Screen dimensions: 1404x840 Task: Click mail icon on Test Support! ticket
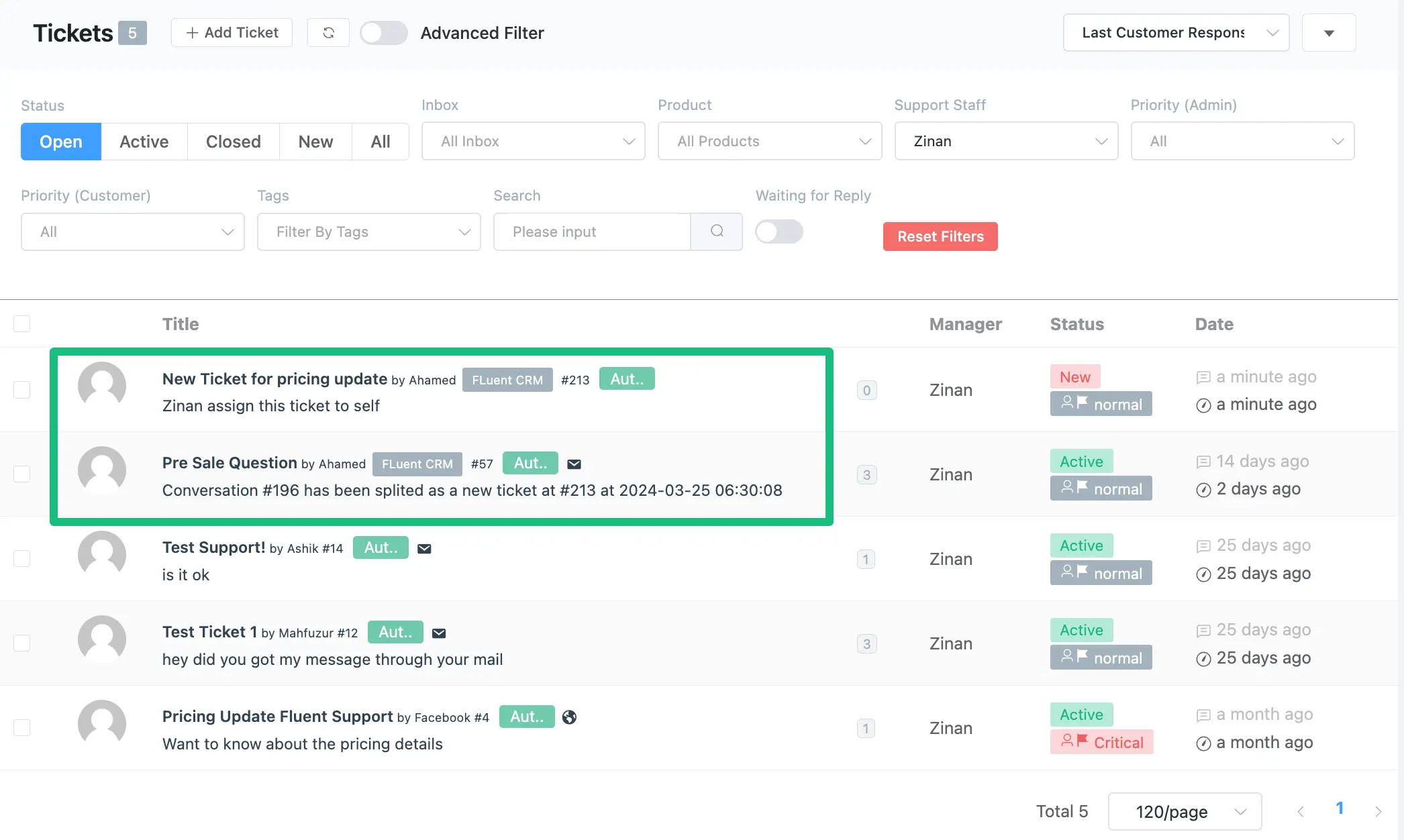424,548
